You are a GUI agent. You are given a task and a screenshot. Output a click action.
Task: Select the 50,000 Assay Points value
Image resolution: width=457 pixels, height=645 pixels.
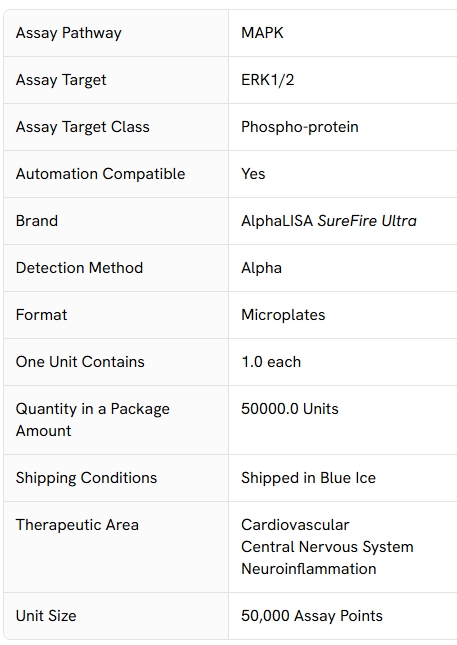[312, 616]
